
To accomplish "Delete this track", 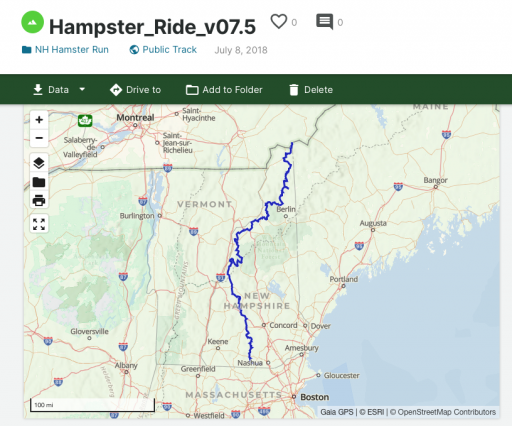I will [311, 90].
